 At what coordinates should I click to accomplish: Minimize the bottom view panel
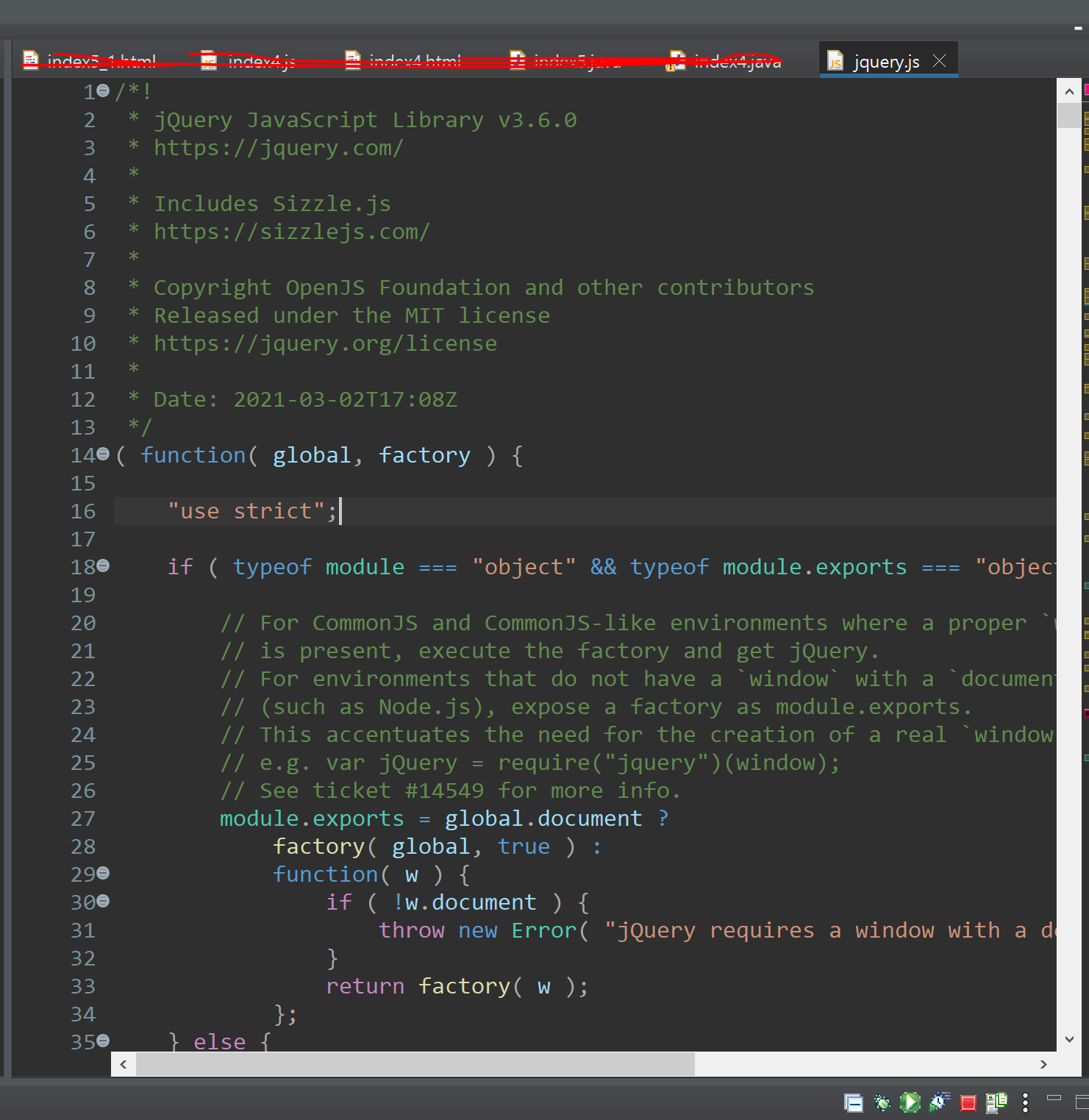[x=1054, y=1098]
